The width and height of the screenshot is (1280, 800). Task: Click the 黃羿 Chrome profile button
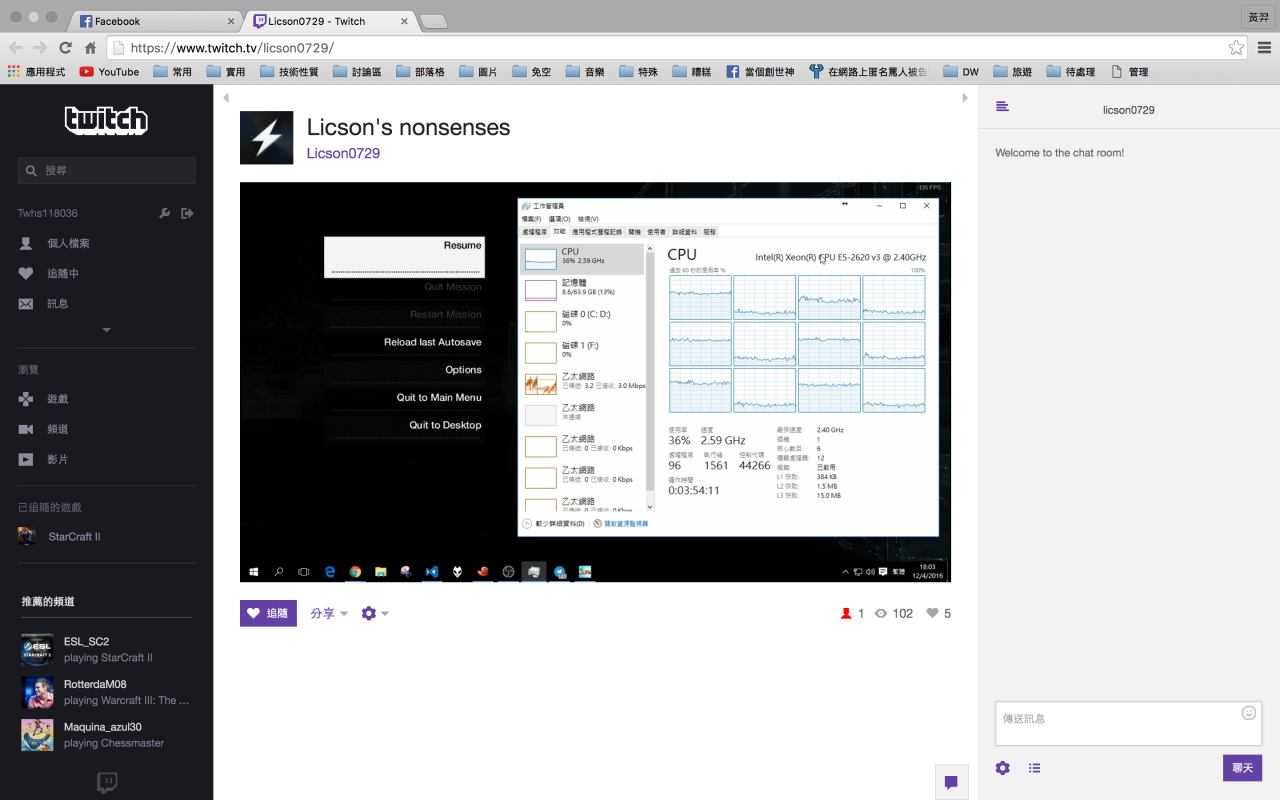pyautogui.click(x=1257, y=17)
